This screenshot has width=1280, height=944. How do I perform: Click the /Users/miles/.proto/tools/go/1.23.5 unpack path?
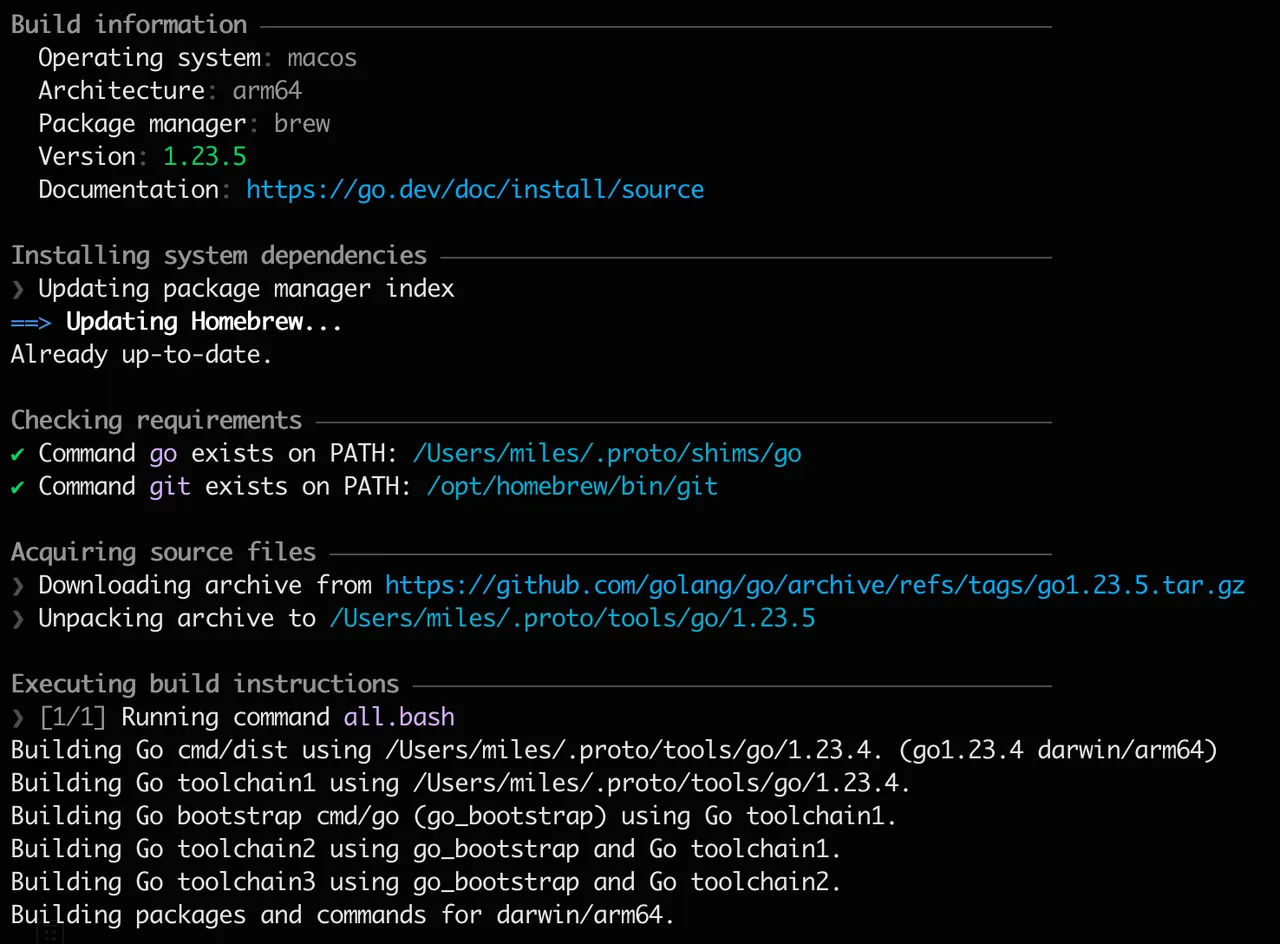click(x=572, y=618)
